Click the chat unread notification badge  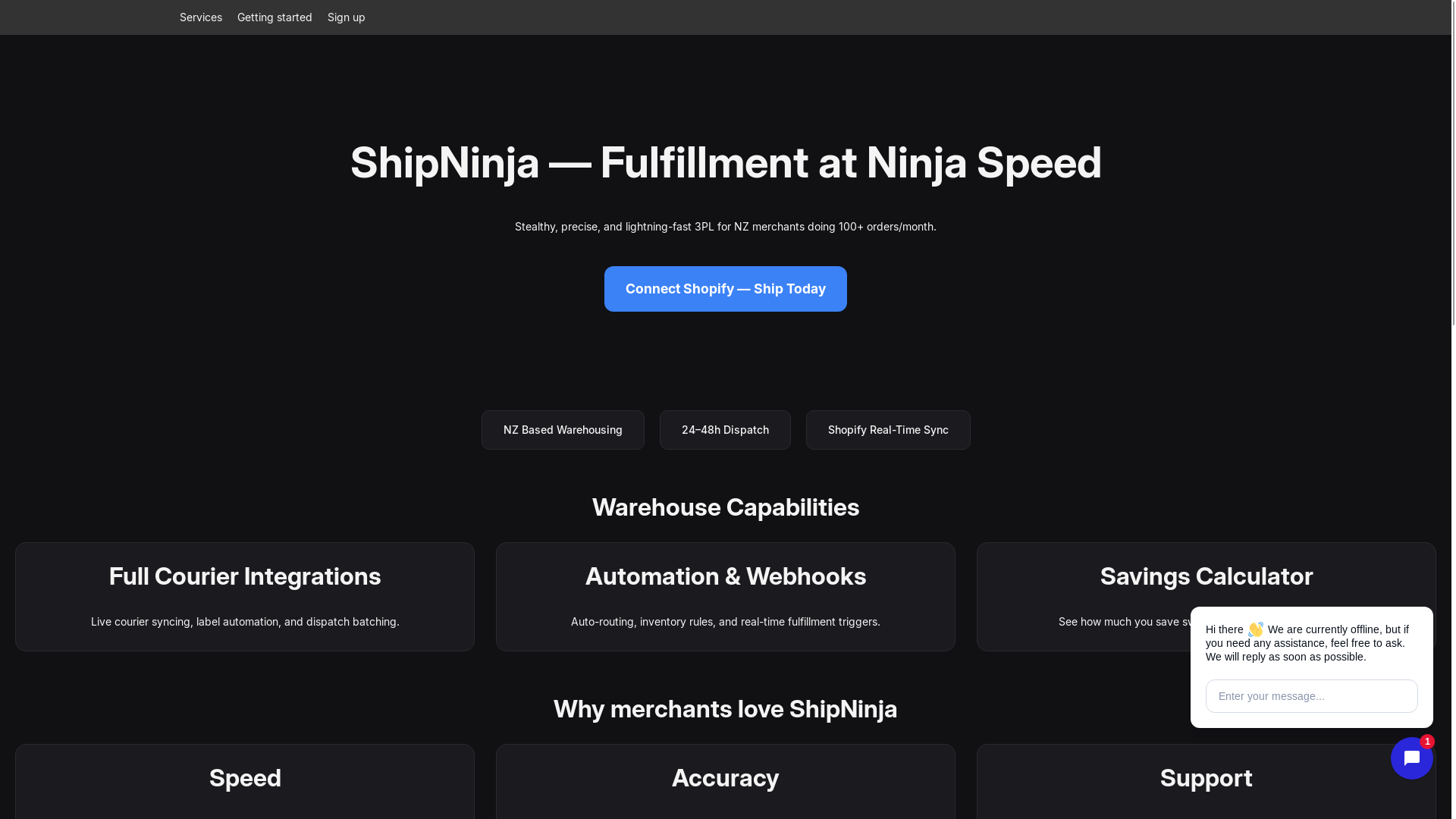[x=1427, y=742]
